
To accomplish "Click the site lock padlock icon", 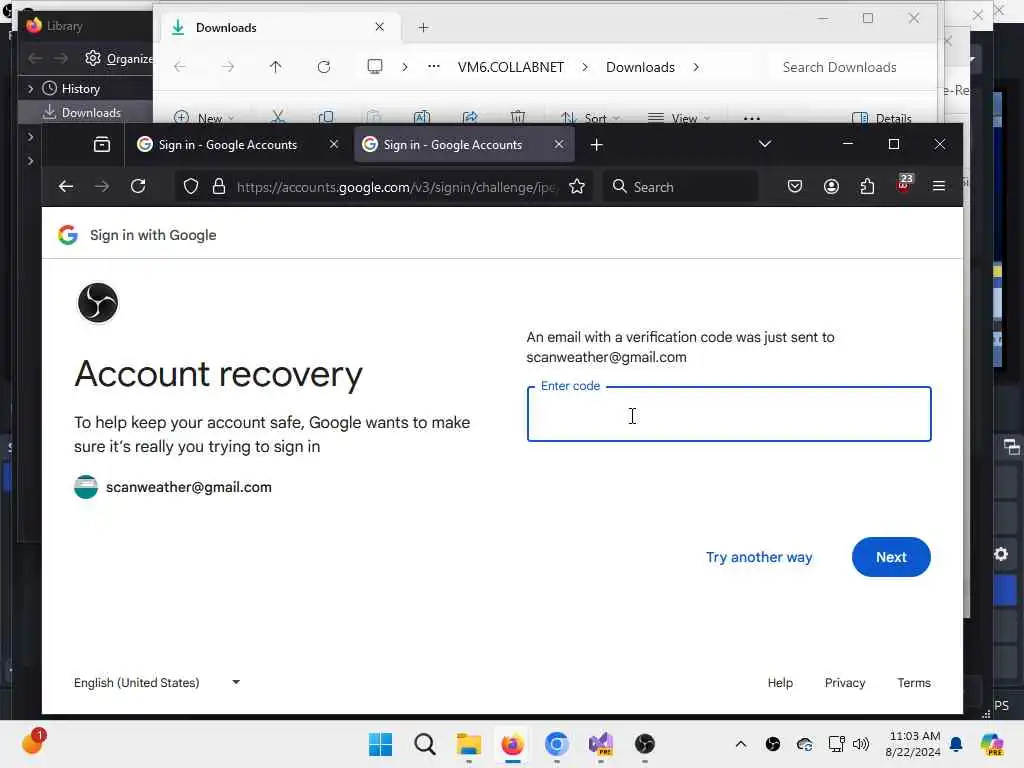I will (x=219, y=187).
